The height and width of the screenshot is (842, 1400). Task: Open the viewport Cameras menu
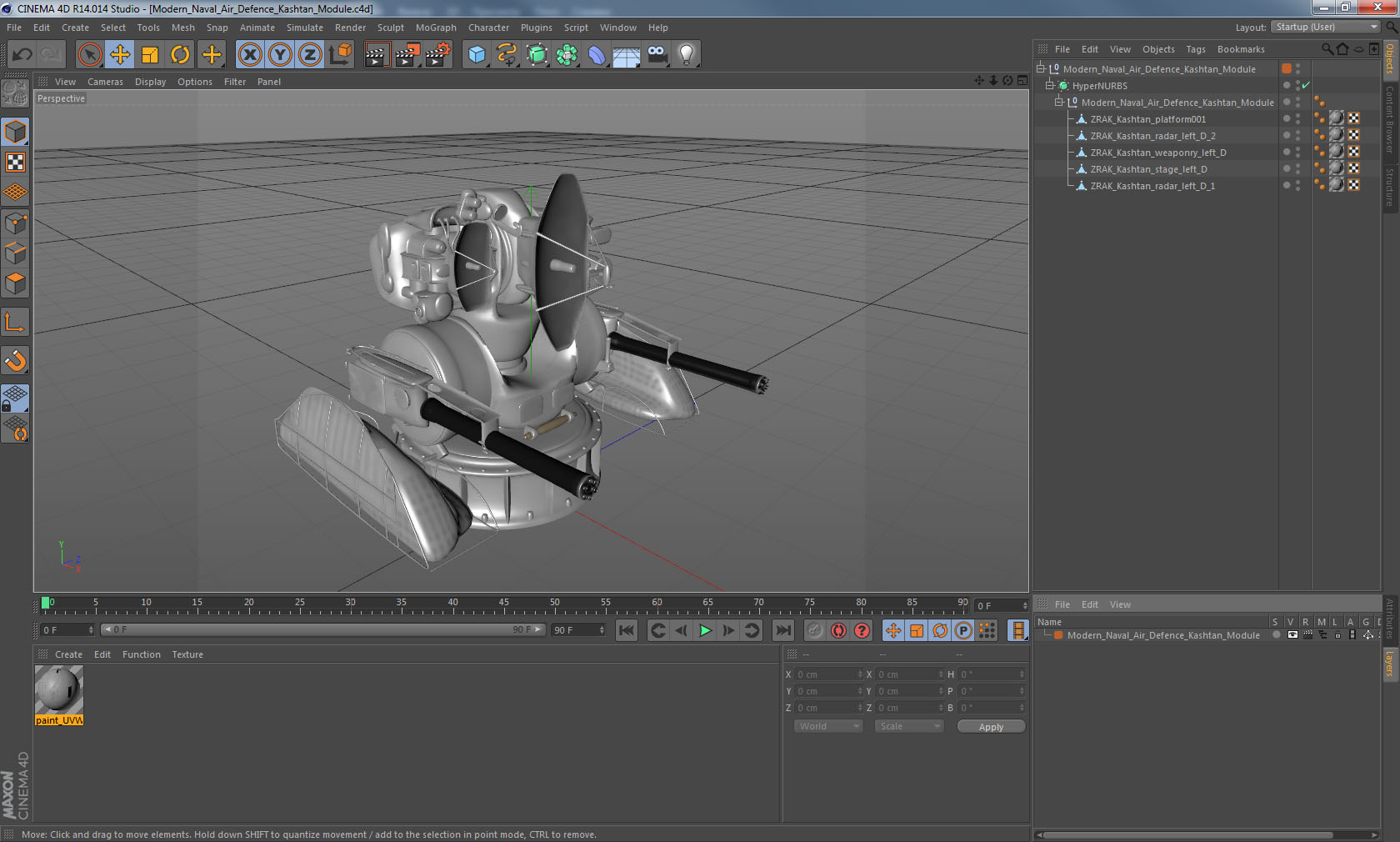click(105, 82)
